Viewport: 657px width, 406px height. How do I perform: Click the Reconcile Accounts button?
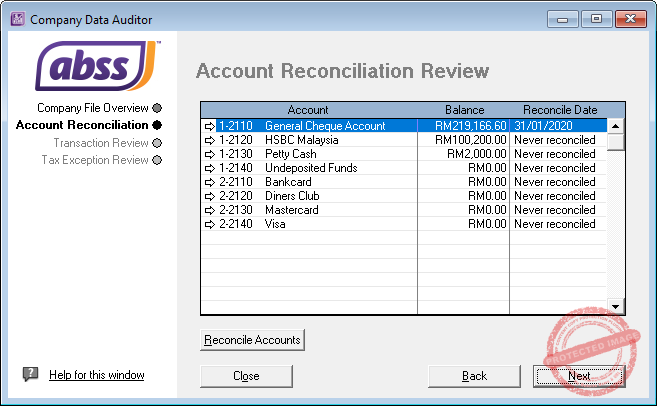click(252, 340)
